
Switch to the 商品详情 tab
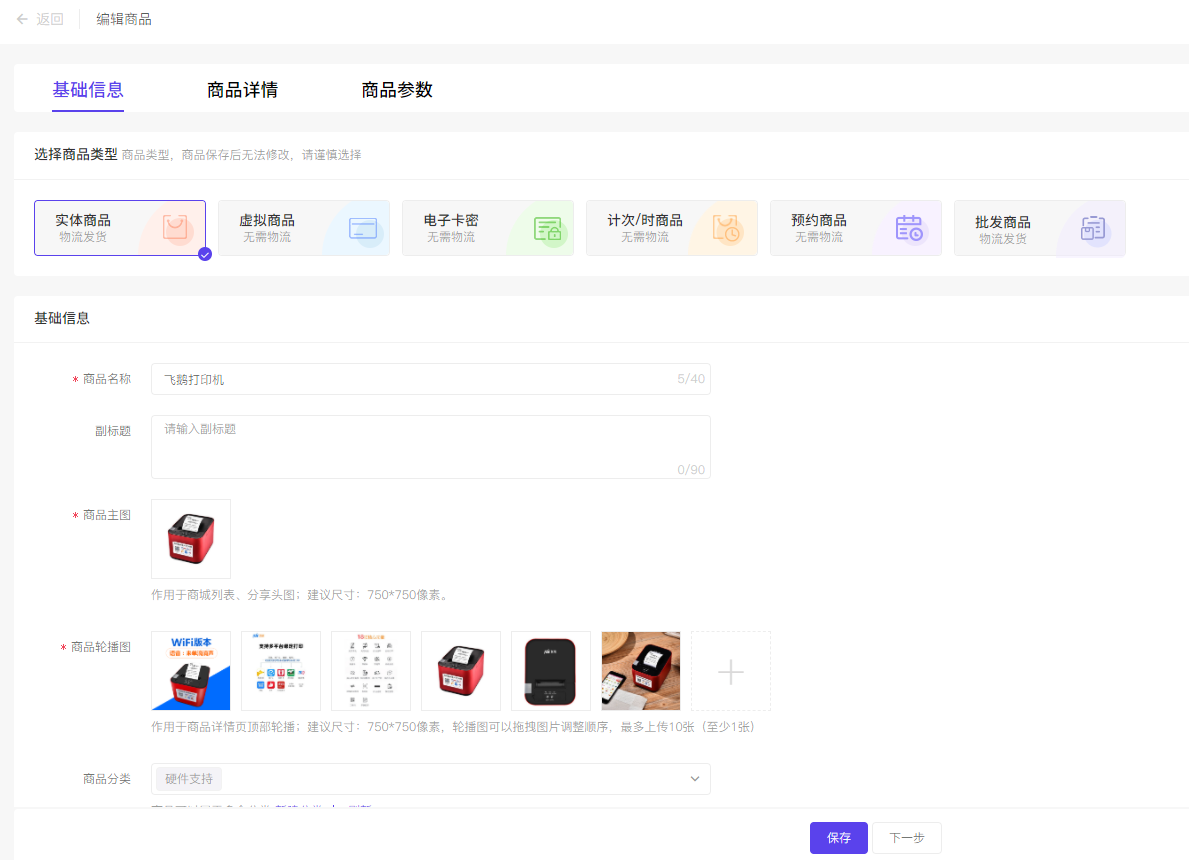(x=243, y=89)
